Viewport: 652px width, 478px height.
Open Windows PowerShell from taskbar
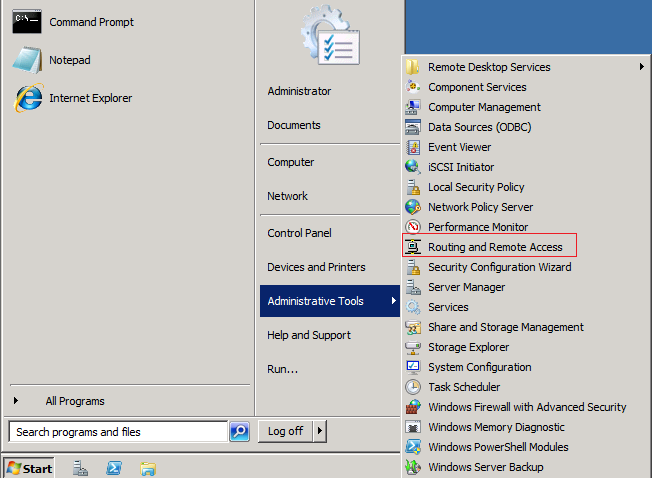(115, 468)
